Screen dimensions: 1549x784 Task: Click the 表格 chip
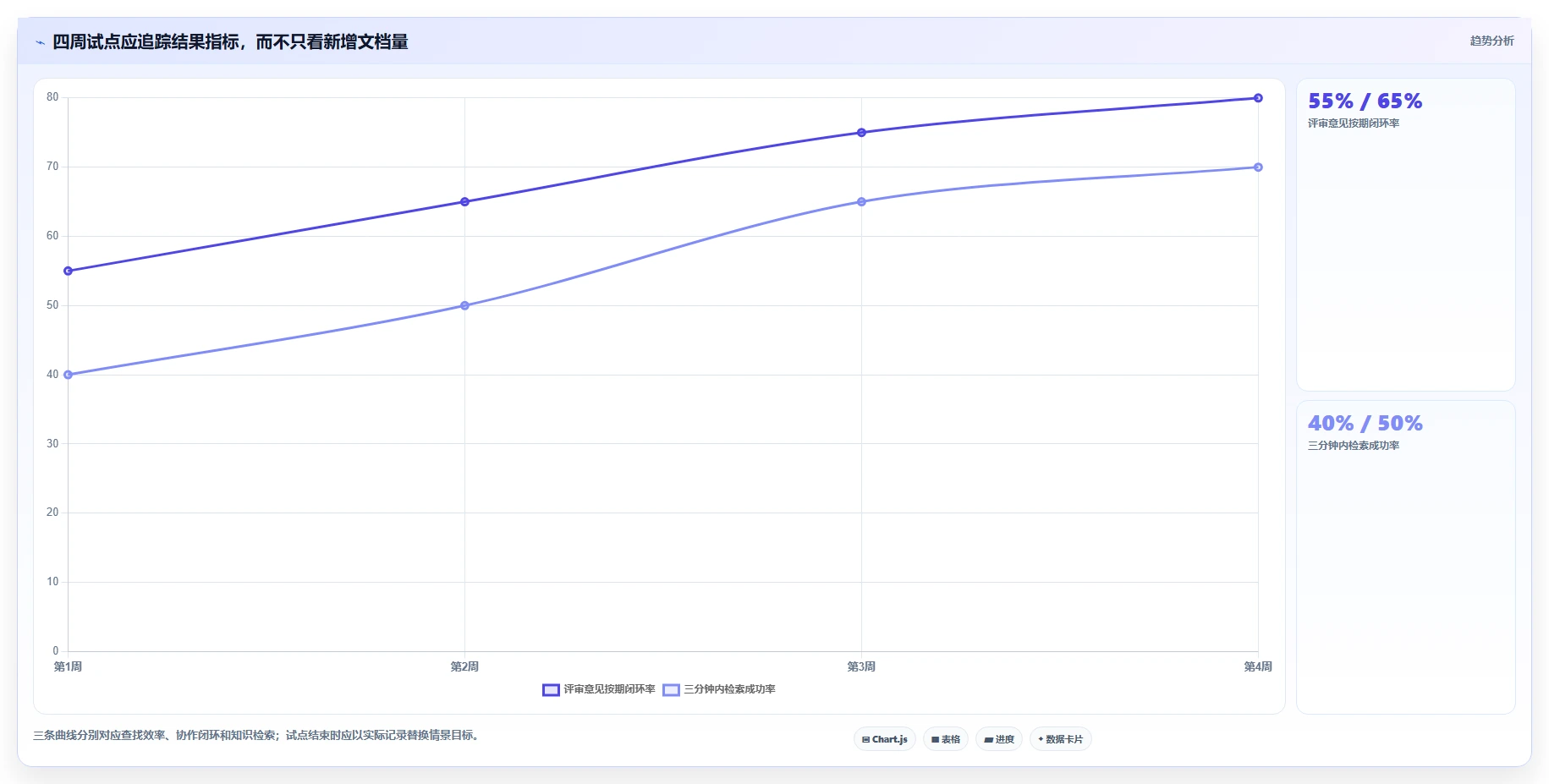(946, 739)
